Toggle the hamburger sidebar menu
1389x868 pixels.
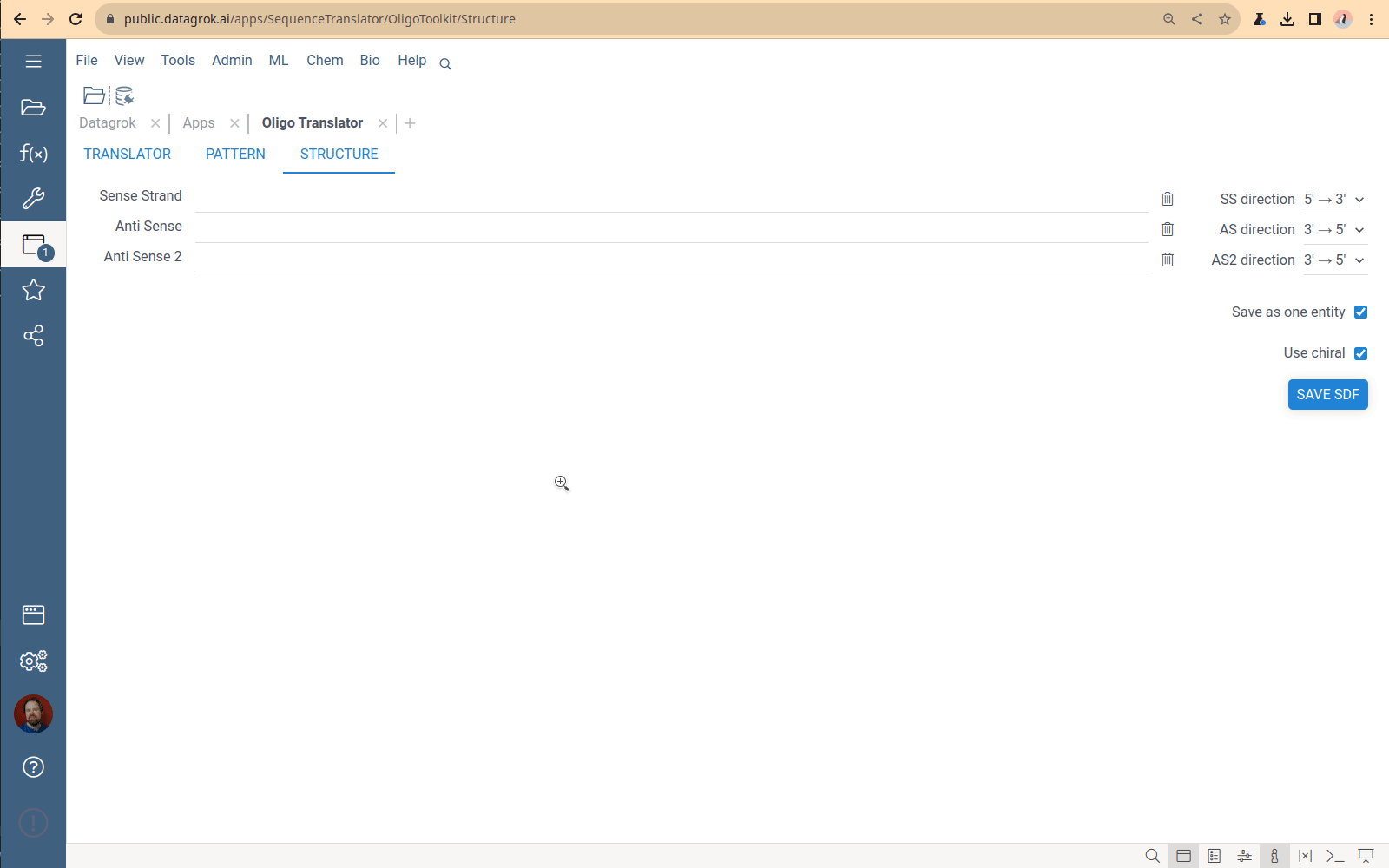coord(33,62)
